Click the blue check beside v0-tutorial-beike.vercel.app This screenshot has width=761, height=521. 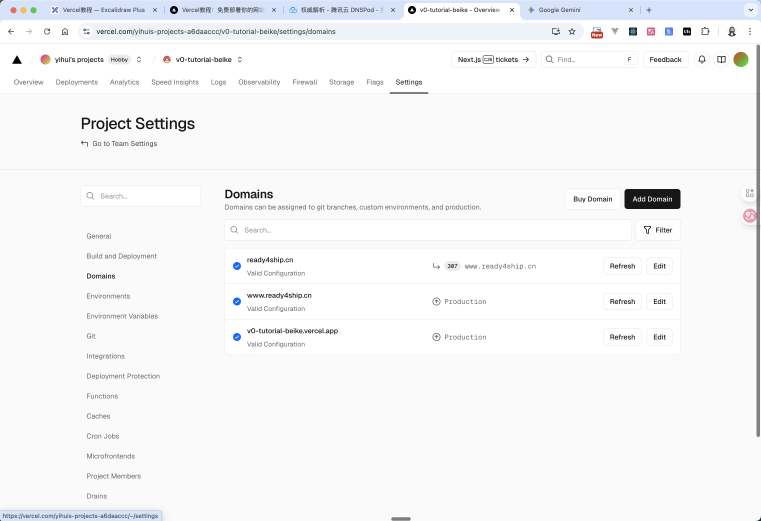[237, 337]
